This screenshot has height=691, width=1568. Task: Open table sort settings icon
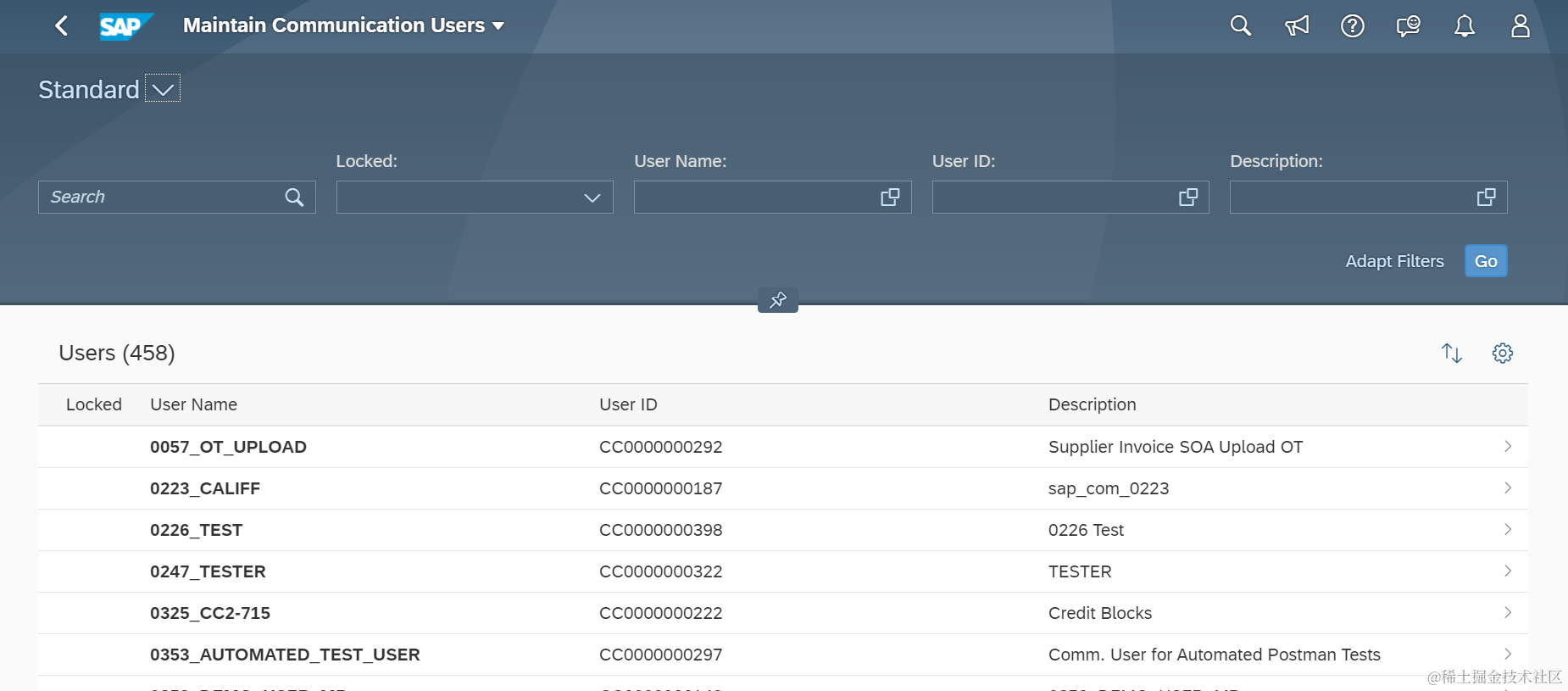pyautogui.click(x=1452, y=353)
